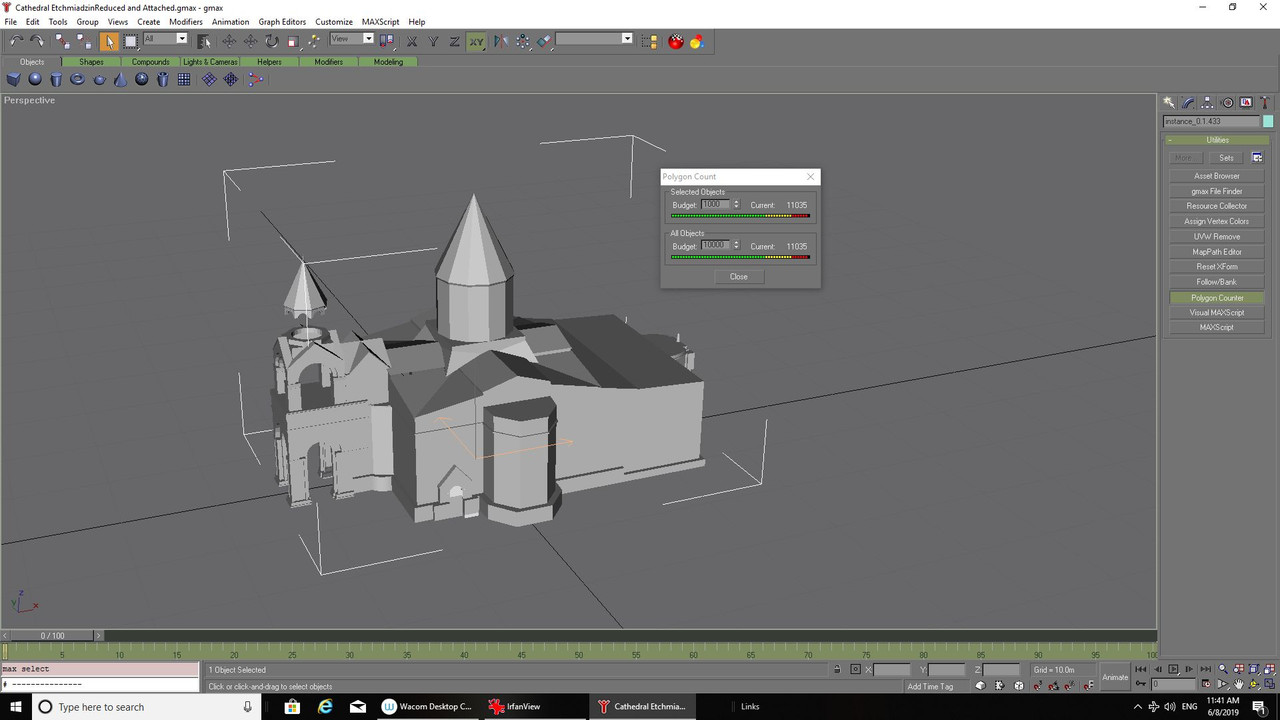Click the Undo arrow icon
The width and height of the screenshot is (1280, 720).
(16, 41)
